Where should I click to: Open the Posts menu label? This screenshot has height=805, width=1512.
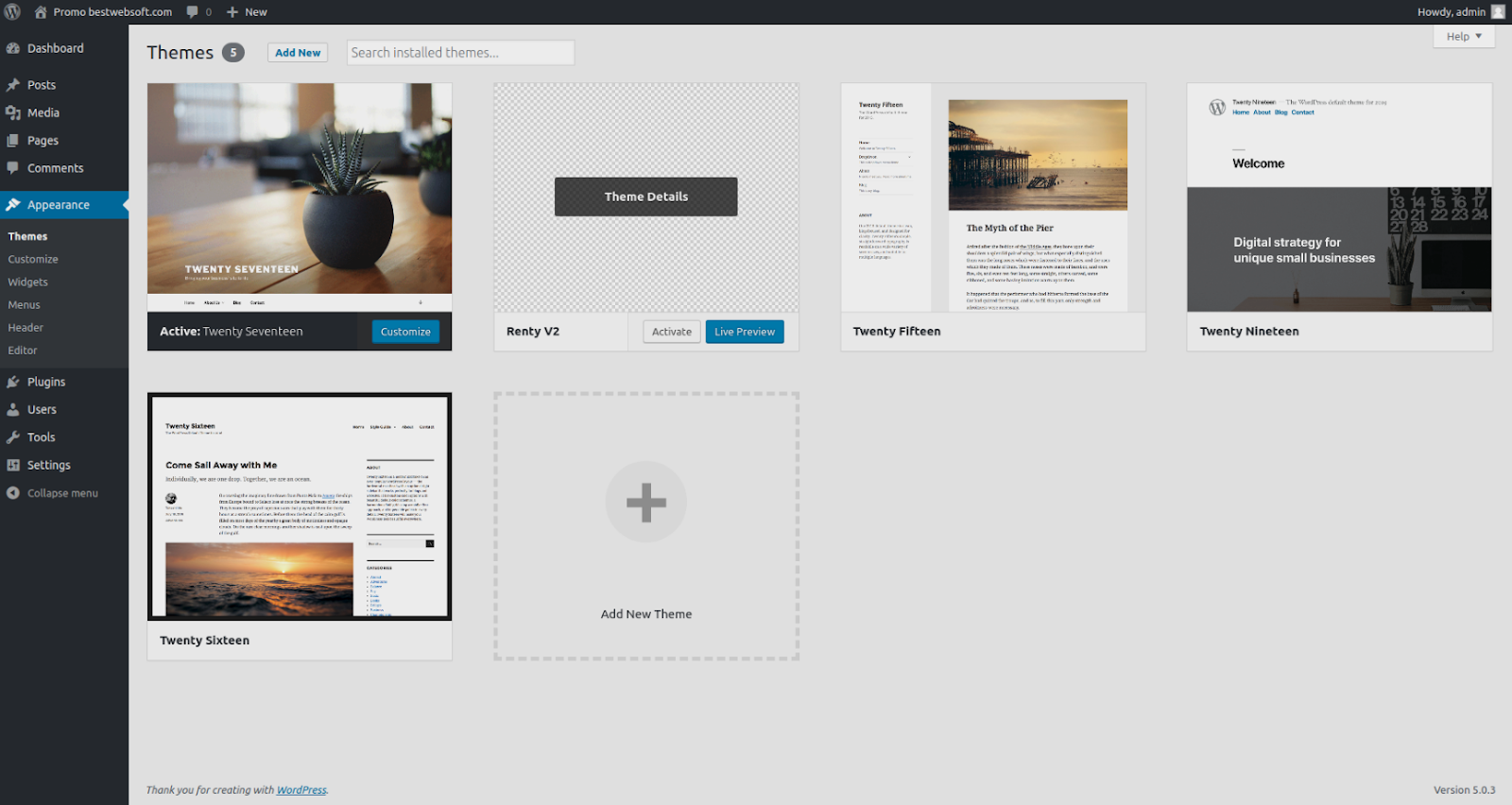pos(42,85)
